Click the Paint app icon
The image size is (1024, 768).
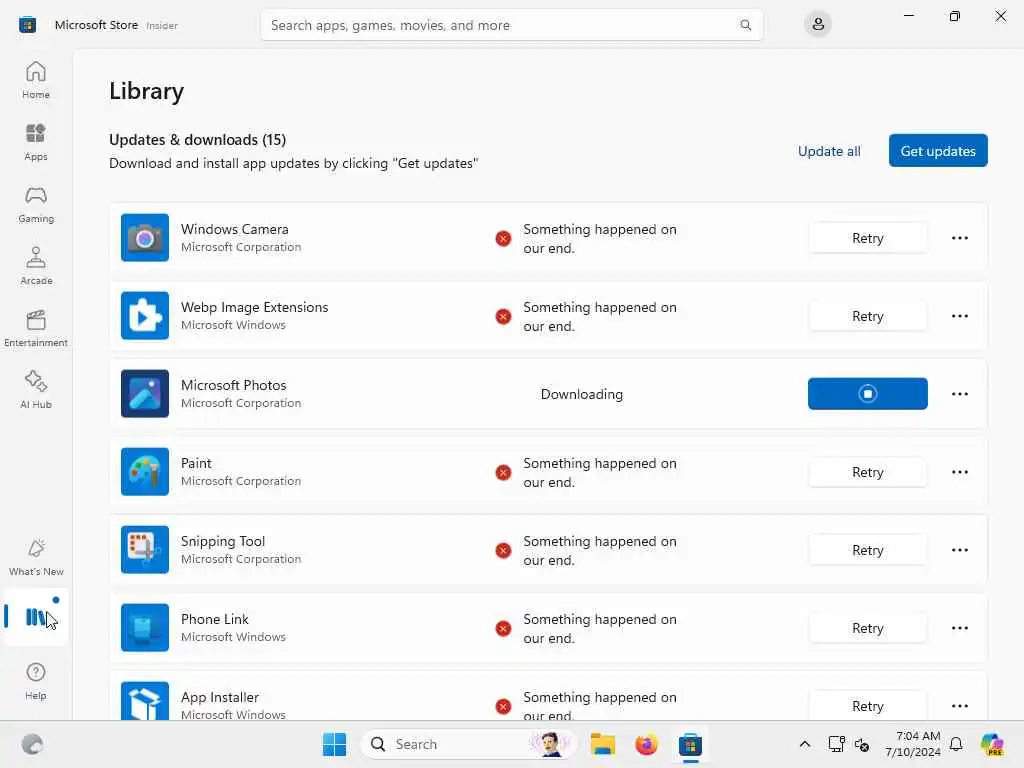145,472
